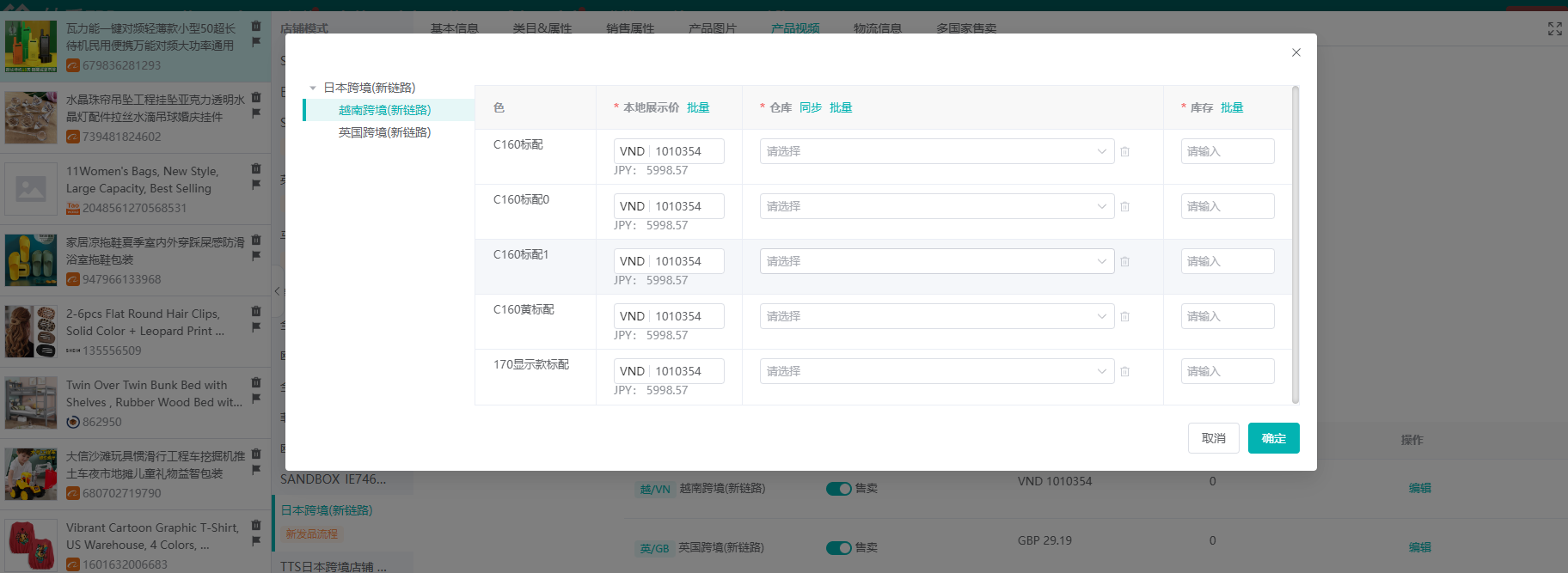This screenshot has width=1568, height=573.
Task: Click the fullscreen expand icon at top right
Action: click(x=1554, y=29)
